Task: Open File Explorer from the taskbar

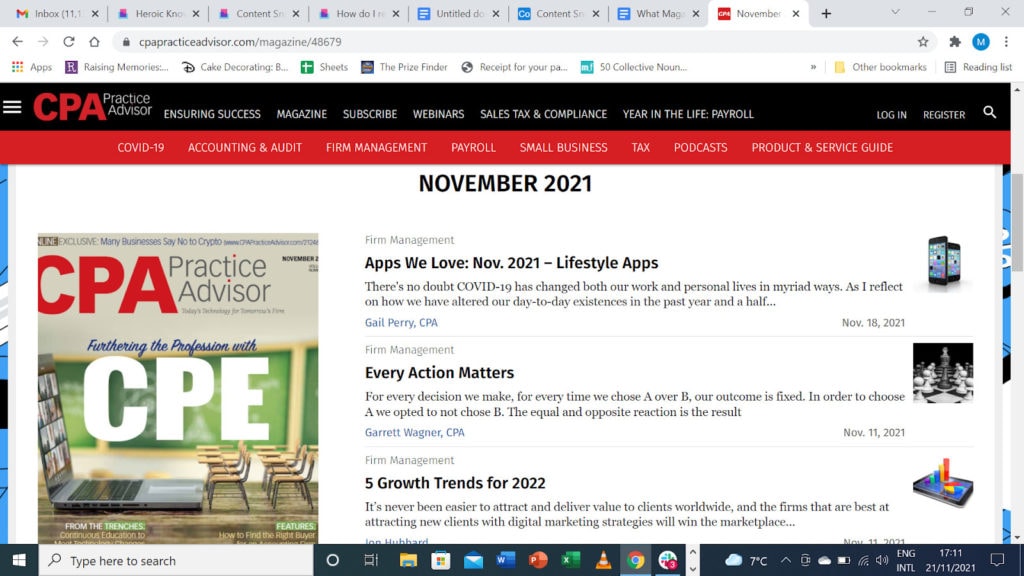Action: [x=408, y=560]
